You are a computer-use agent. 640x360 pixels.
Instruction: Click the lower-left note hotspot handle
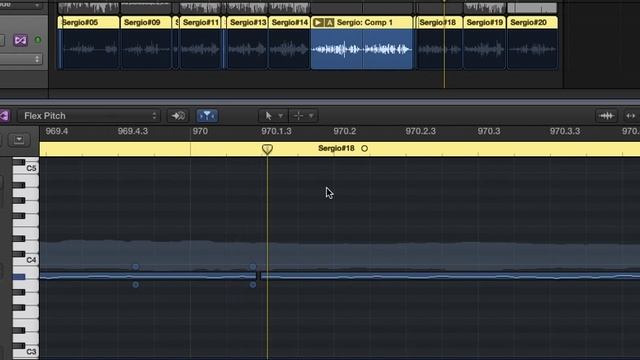click(136, 285)
